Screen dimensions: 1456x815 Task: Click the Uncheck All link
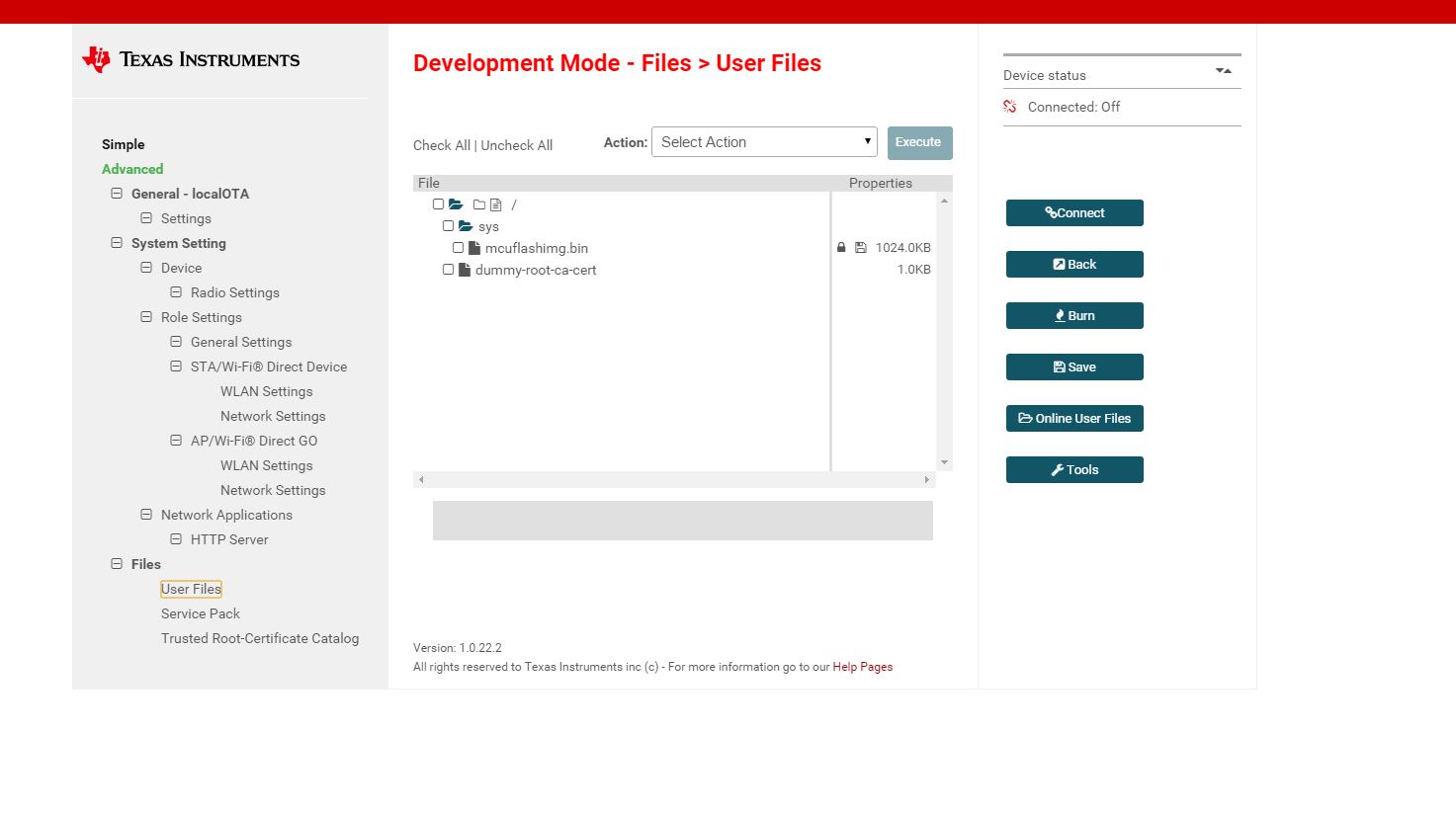pos(517,145)
